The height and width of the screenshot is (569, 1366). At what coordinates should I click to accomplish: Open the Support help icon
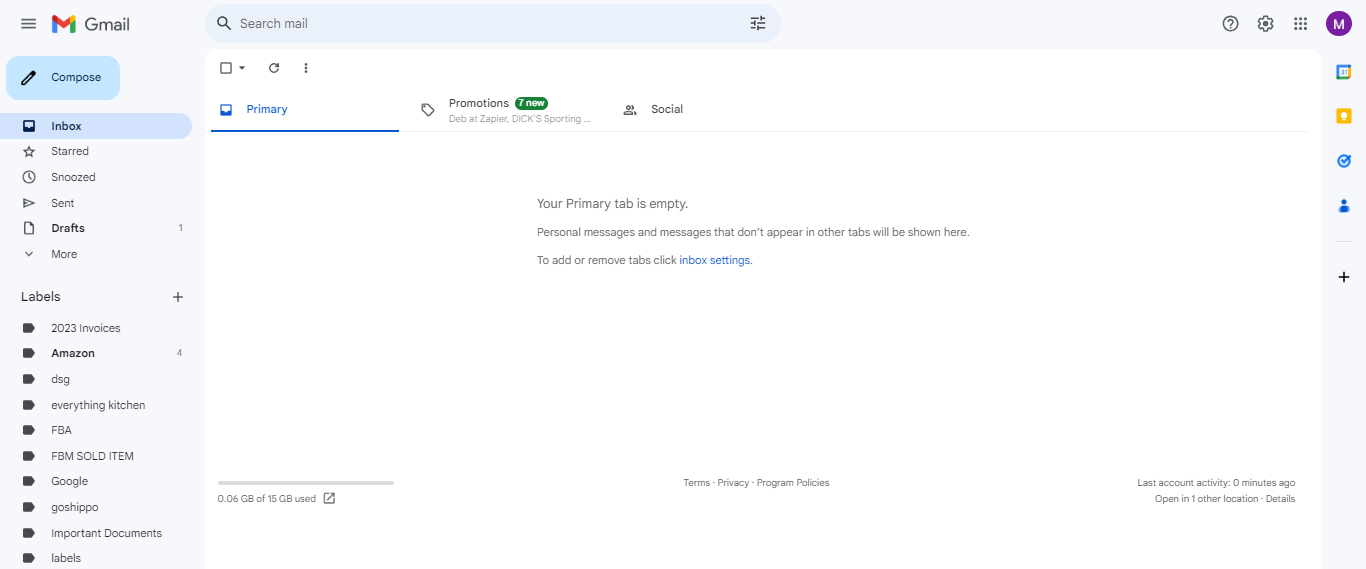(x=1231, y=24)
